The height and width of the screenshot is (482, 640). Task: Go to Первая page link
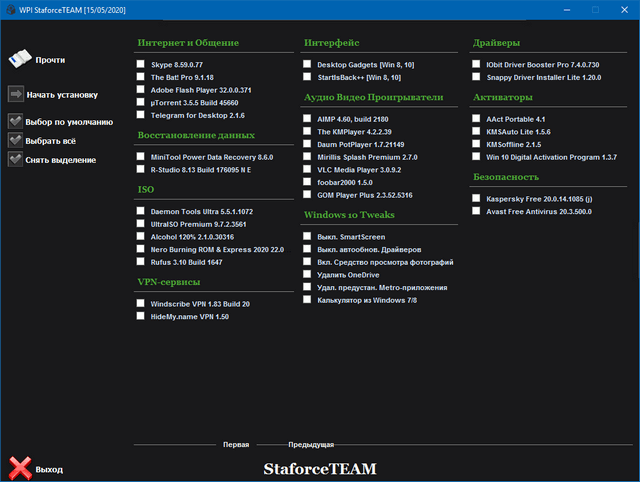(236, 444)
